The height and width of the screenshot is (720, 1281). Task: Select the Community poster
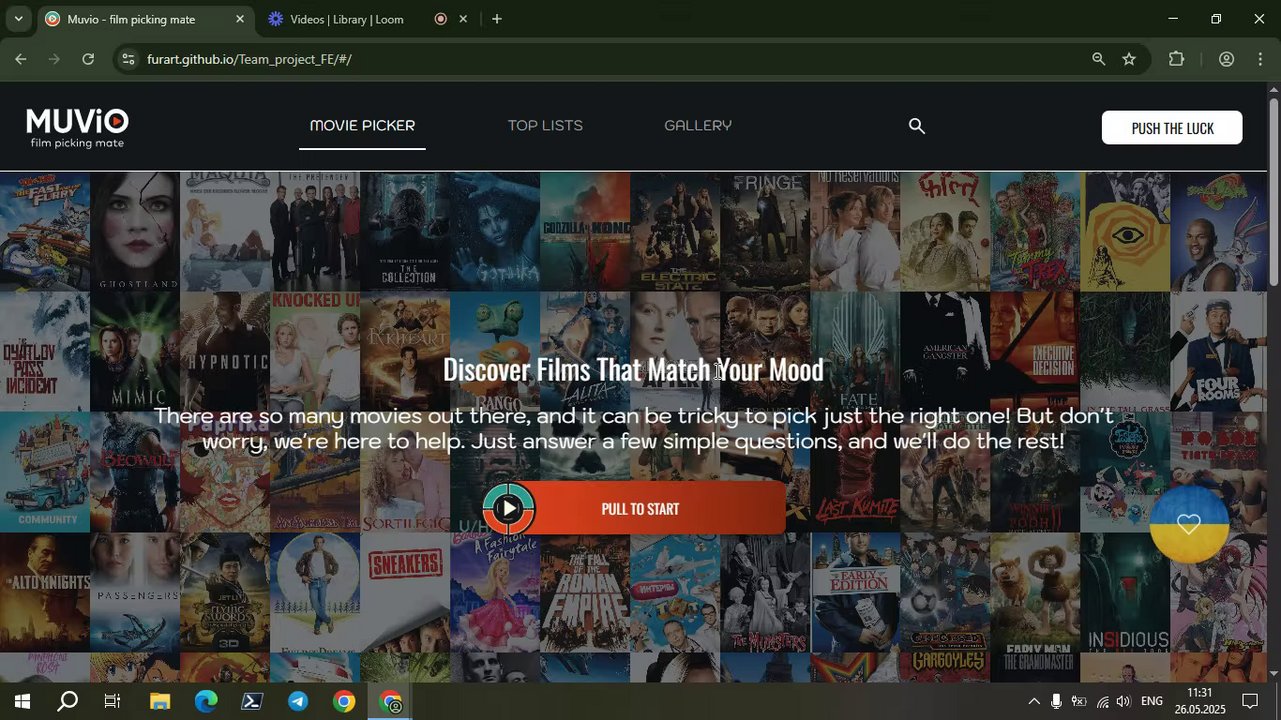click(x=45, y=472)
